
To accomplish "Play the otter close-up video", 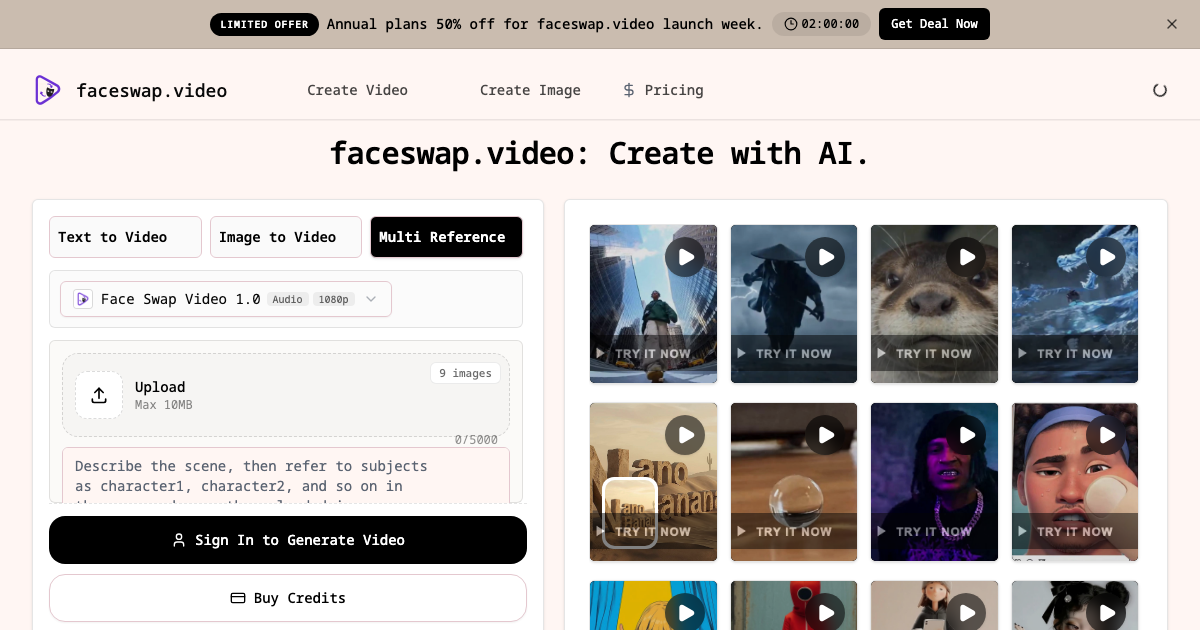I will pyautogui.click(x=966, y=257).
